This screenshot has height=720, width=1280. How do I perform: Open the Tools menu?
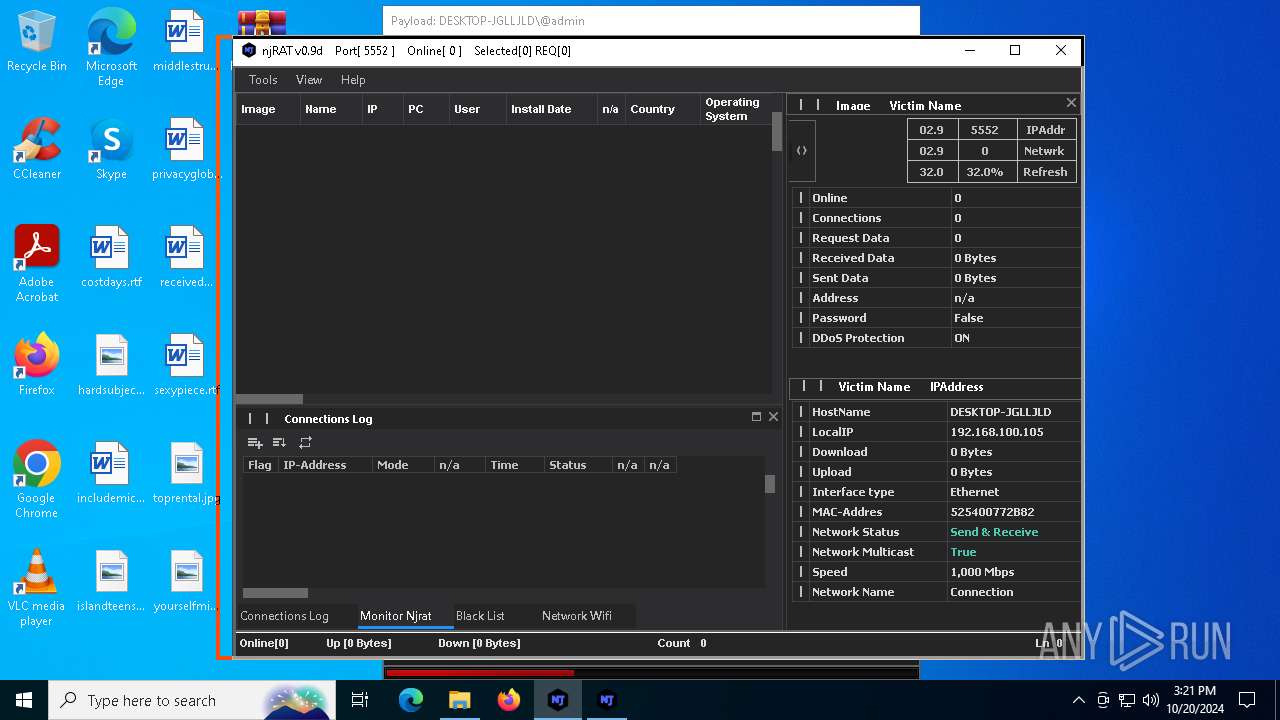(x=263, y=80)
